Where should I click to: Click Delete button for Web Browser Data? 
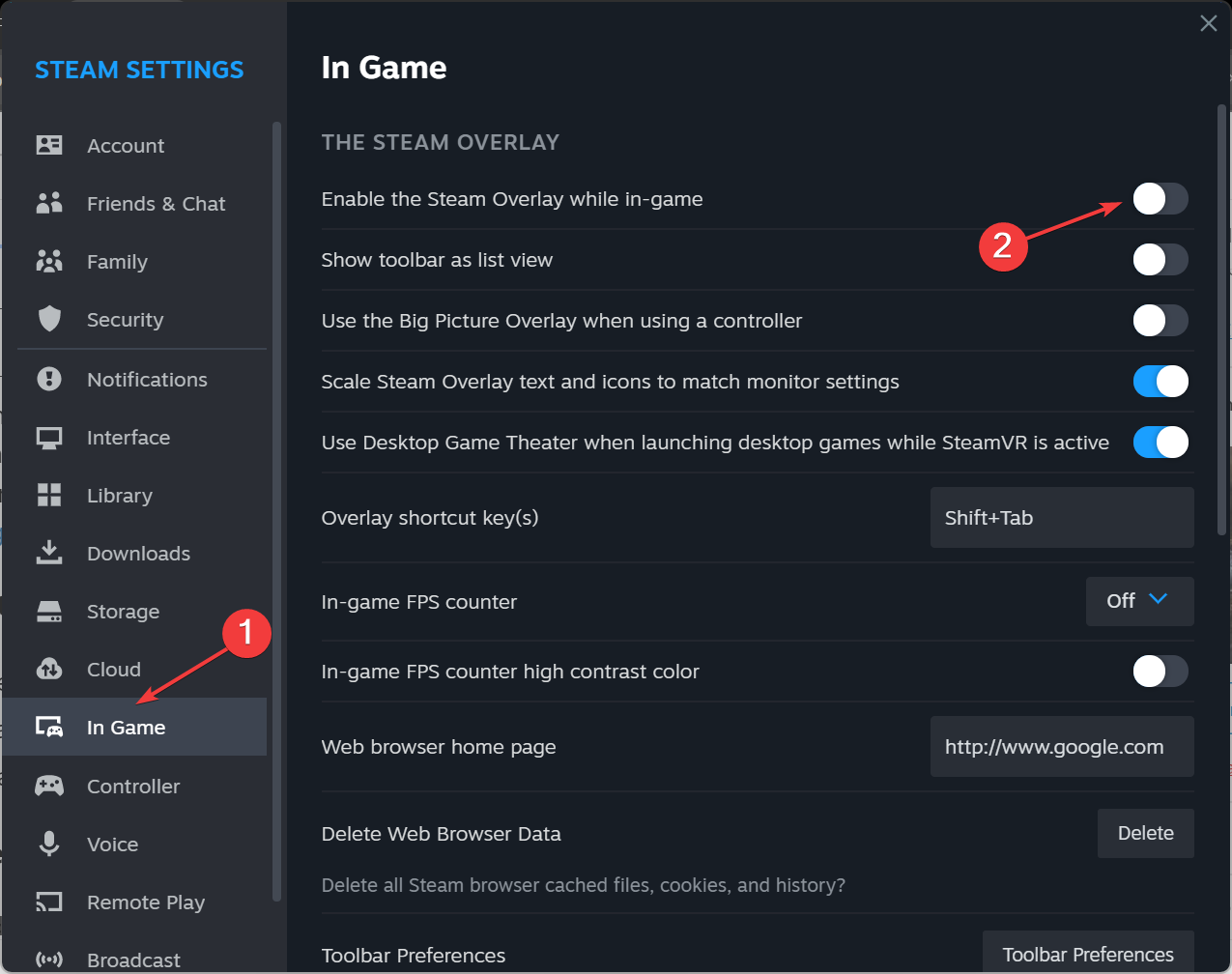tap(1145, 833)
